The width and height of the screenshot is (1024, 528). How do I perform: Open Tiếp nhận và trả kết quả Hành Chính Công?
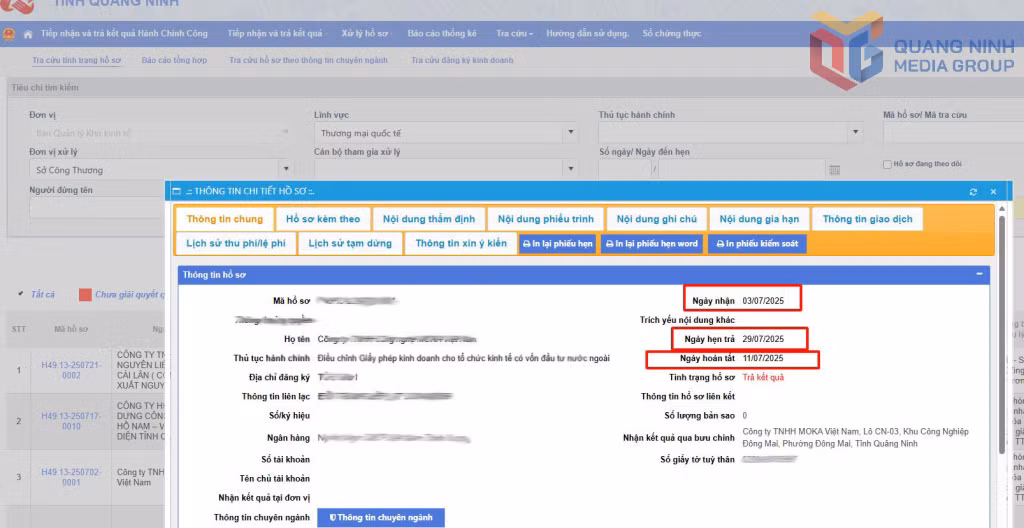coord(124,33)
